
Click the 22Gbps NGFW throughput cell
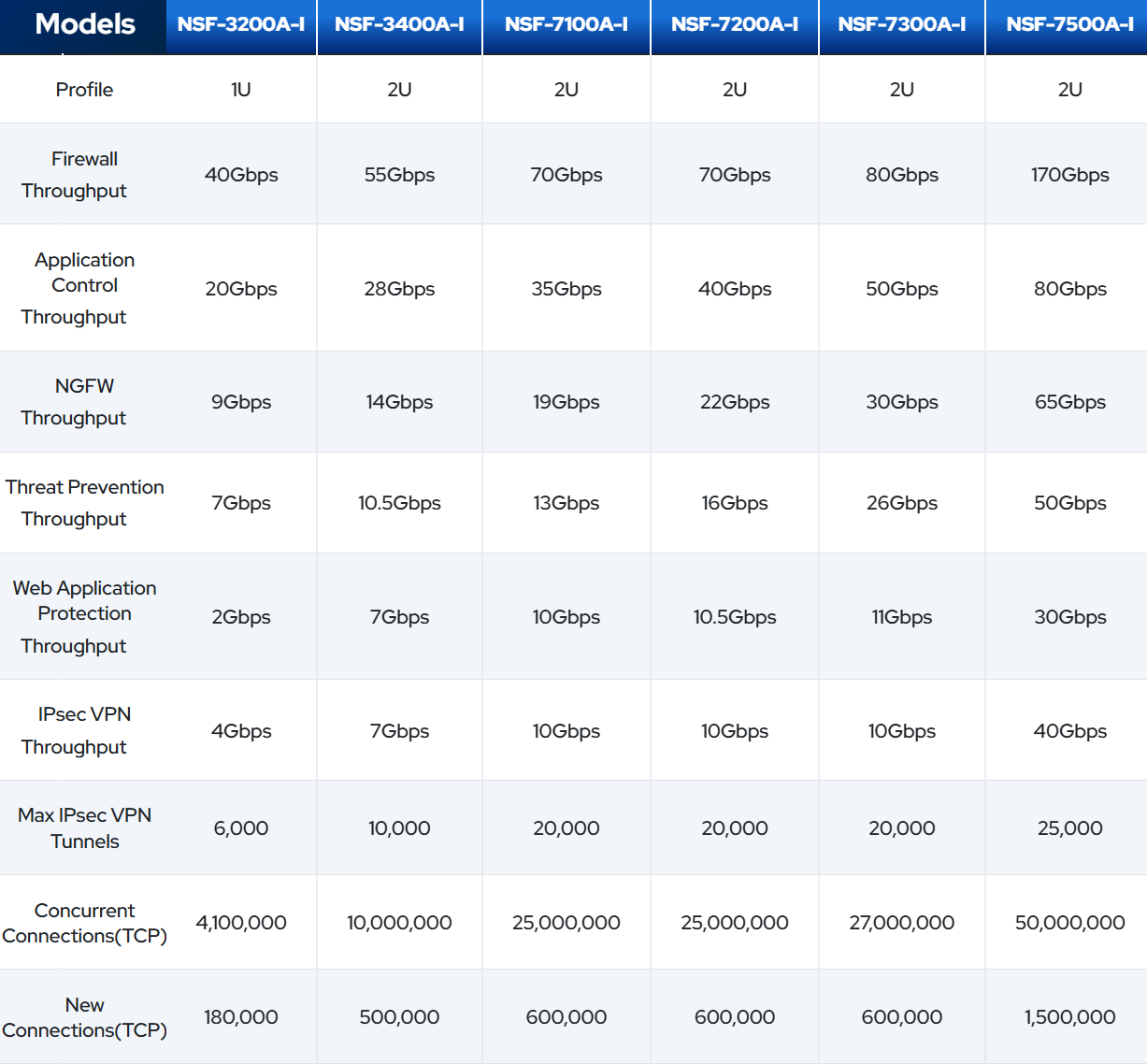(x=735, y=402)
